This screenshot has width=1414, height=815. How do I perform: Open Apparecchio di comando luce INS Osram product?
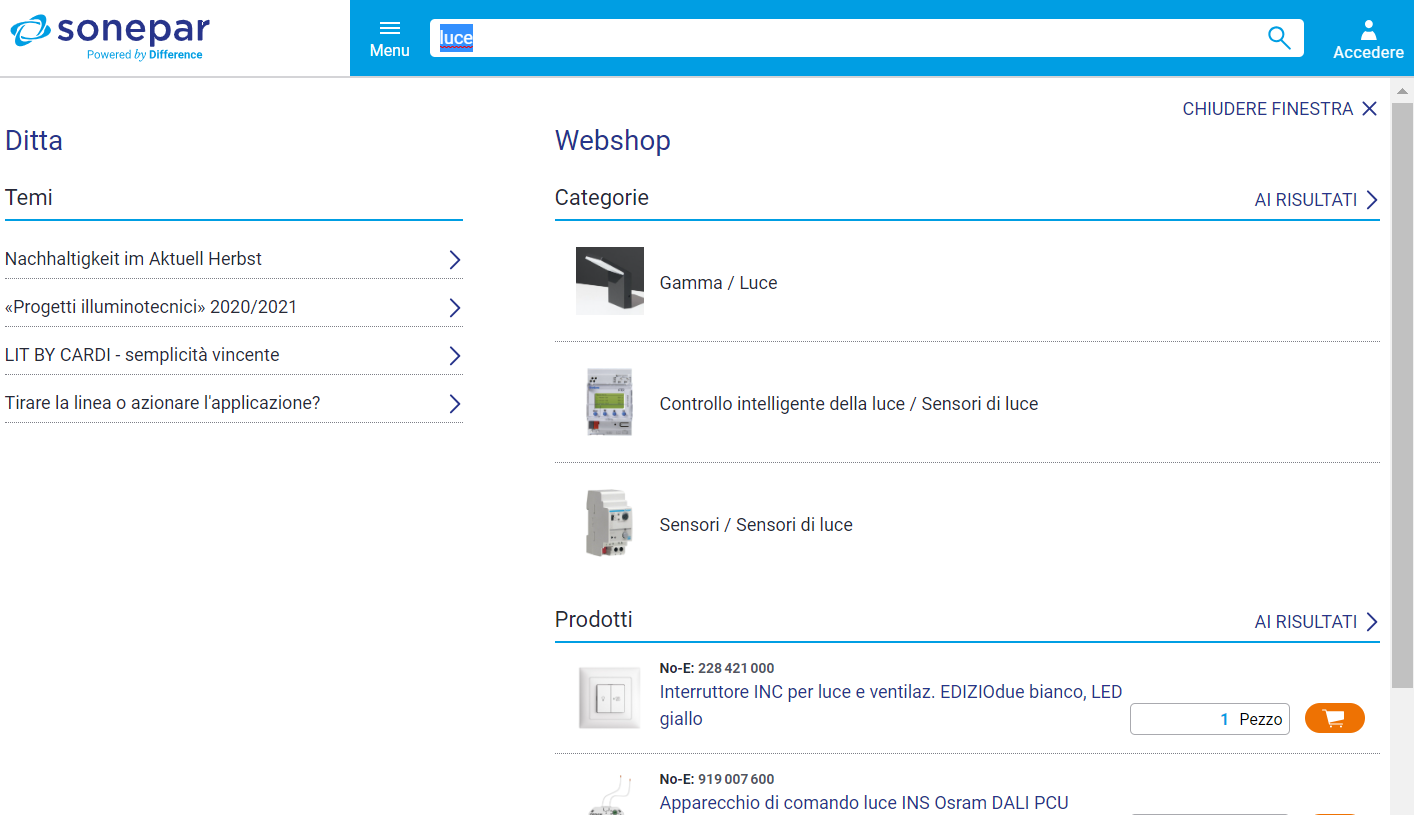[864, 803]
